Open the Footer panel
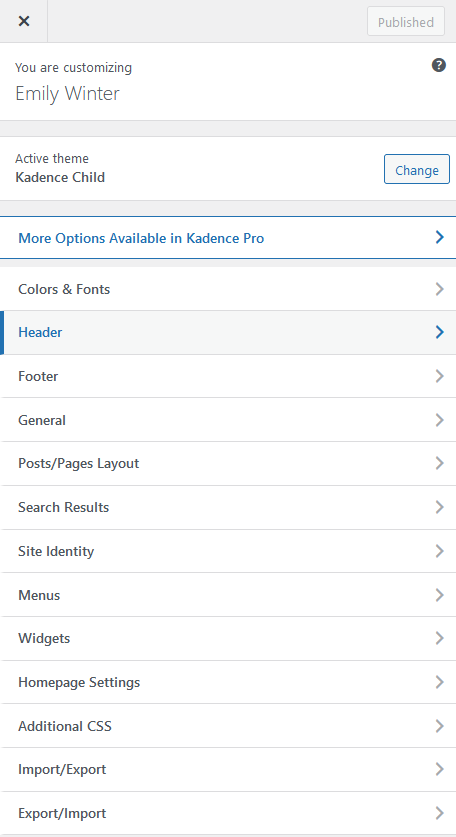The width and height of the screenshot is (456, 837). [228, 376]
